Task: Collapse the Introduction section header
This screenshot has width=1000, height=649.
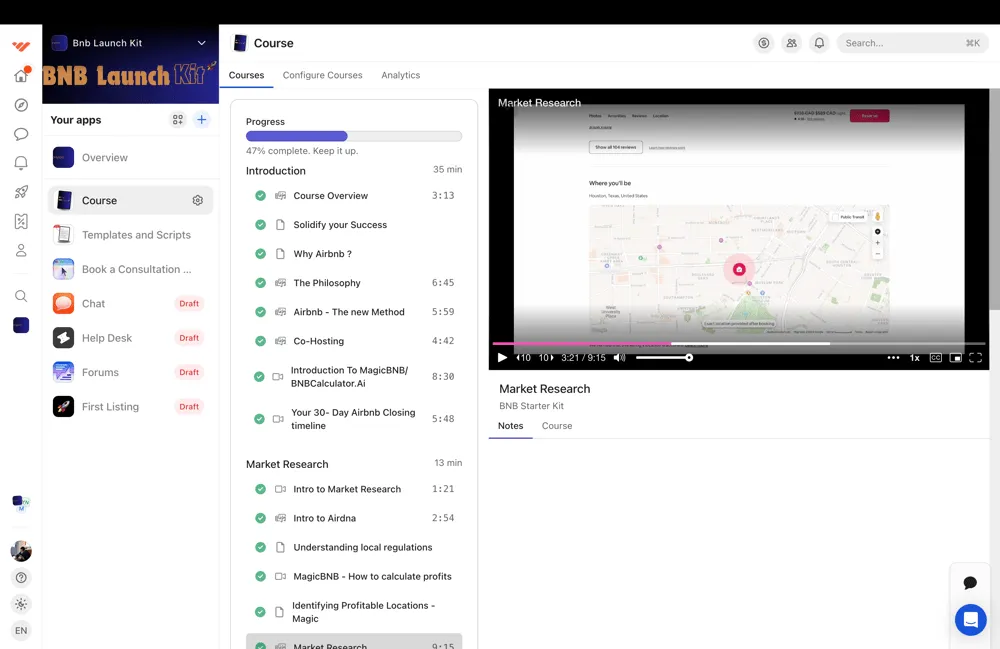Action: (354, 170)
